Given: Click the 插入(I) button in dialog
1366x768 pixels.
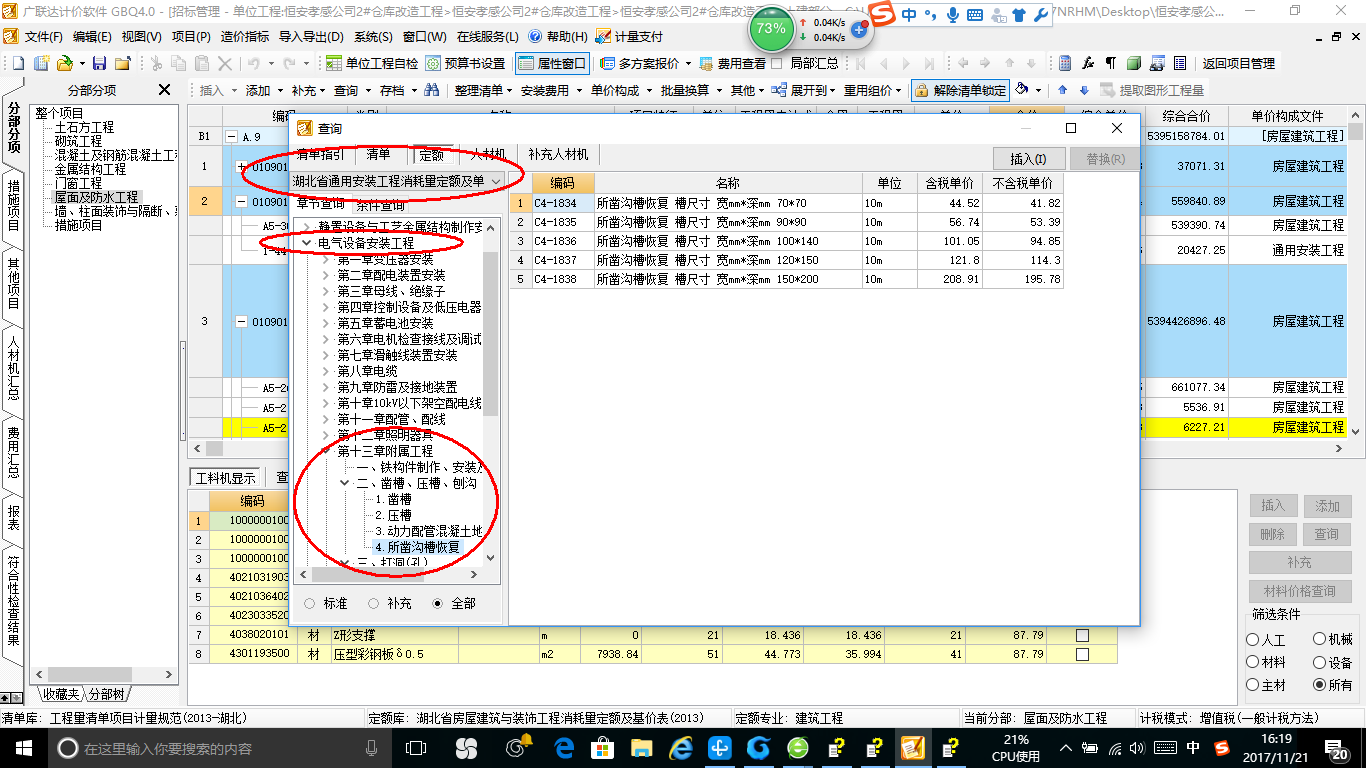Looking at the screenshot, I should 1028,159.
